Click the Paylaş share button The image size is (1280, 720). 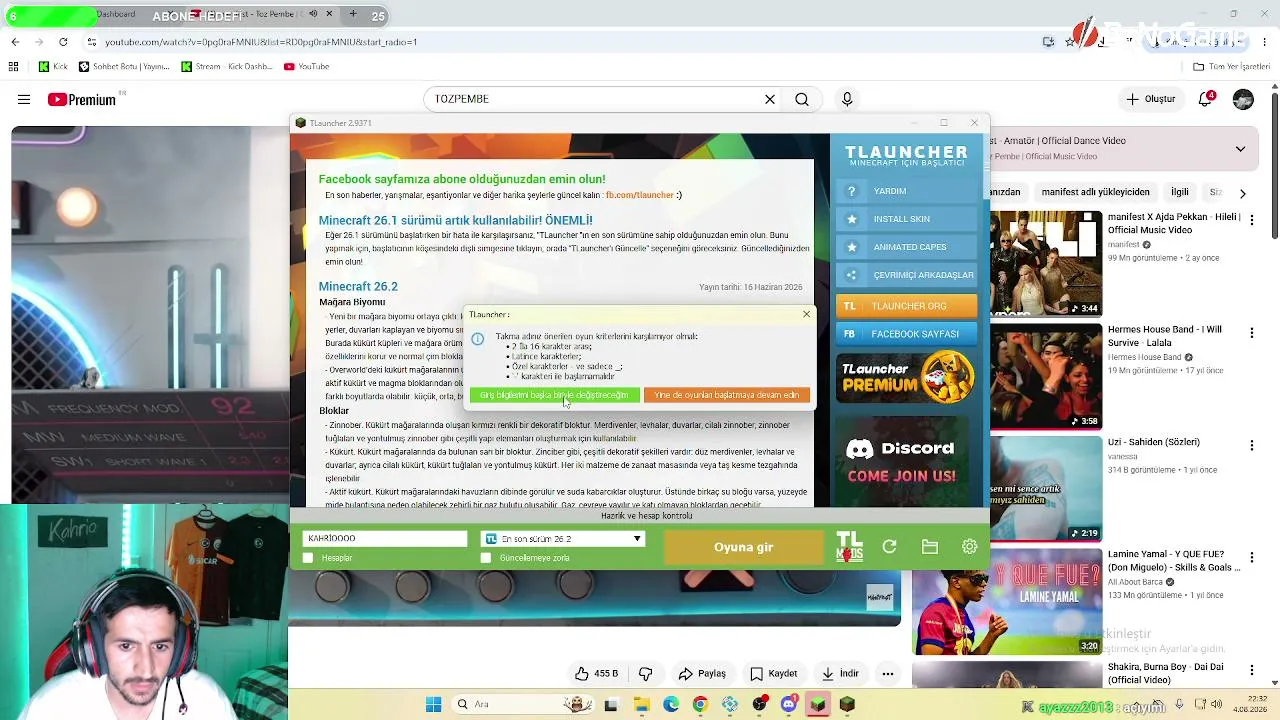(x=701, y=674)
